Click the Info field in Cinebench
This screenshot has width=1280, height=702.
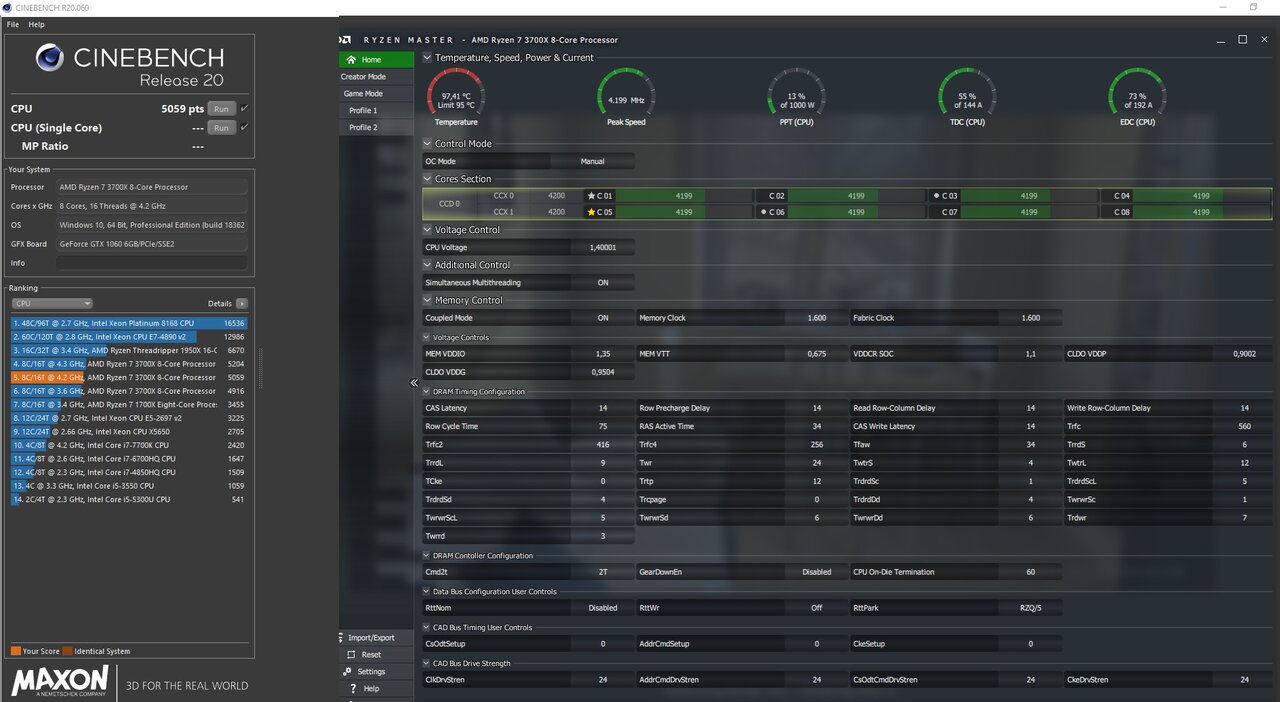click(x=151, y=263)
